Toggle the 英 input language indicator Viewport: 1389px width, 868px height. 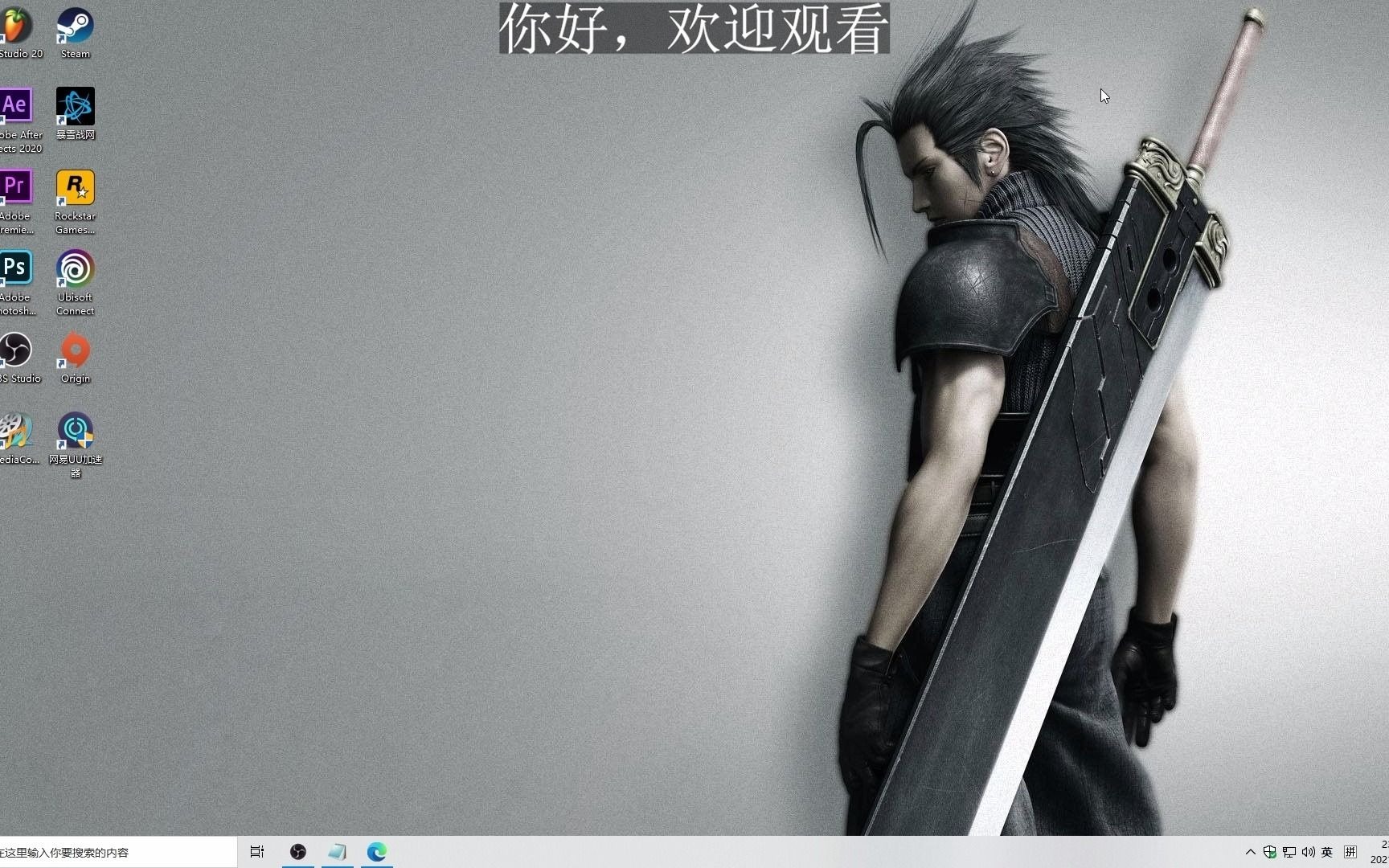coord(1327,852)
